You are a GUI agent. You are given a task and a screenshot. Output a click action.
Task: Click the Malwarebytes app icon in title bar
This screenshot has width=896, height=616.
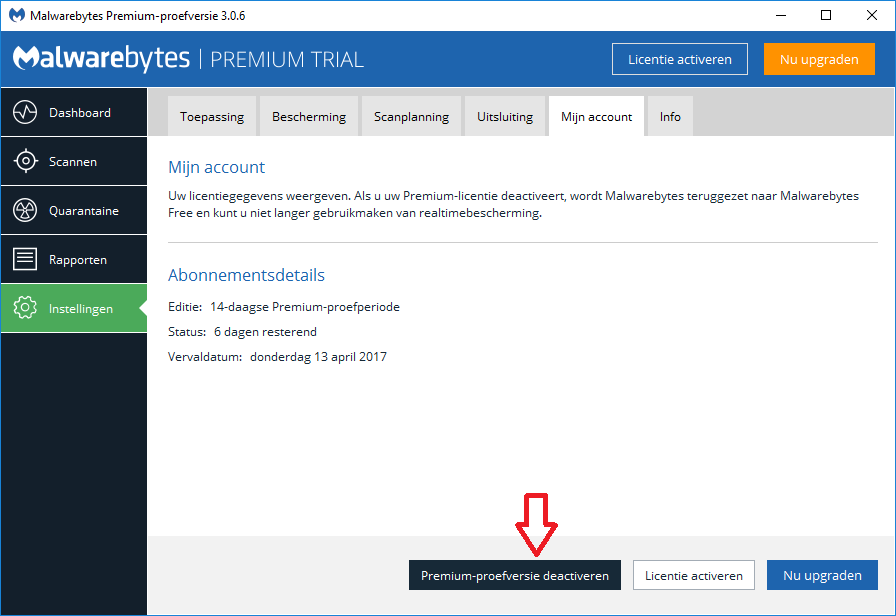pos(16,15)
